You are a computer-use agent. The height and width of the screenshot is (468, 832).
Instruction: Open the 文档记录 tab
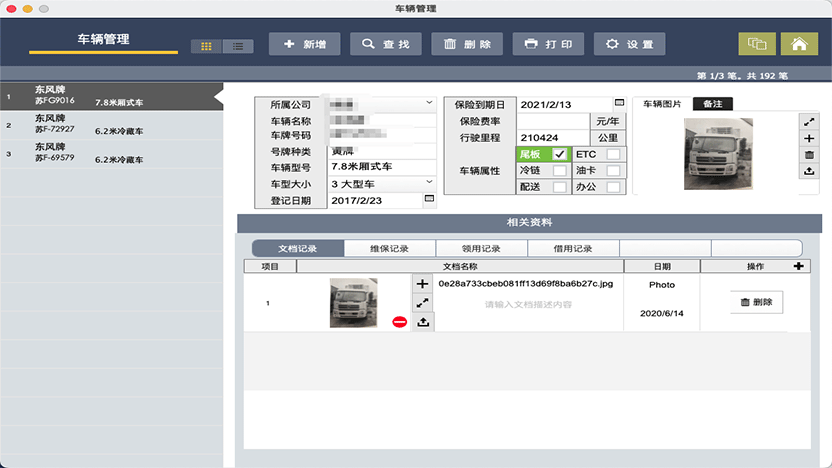298,248
